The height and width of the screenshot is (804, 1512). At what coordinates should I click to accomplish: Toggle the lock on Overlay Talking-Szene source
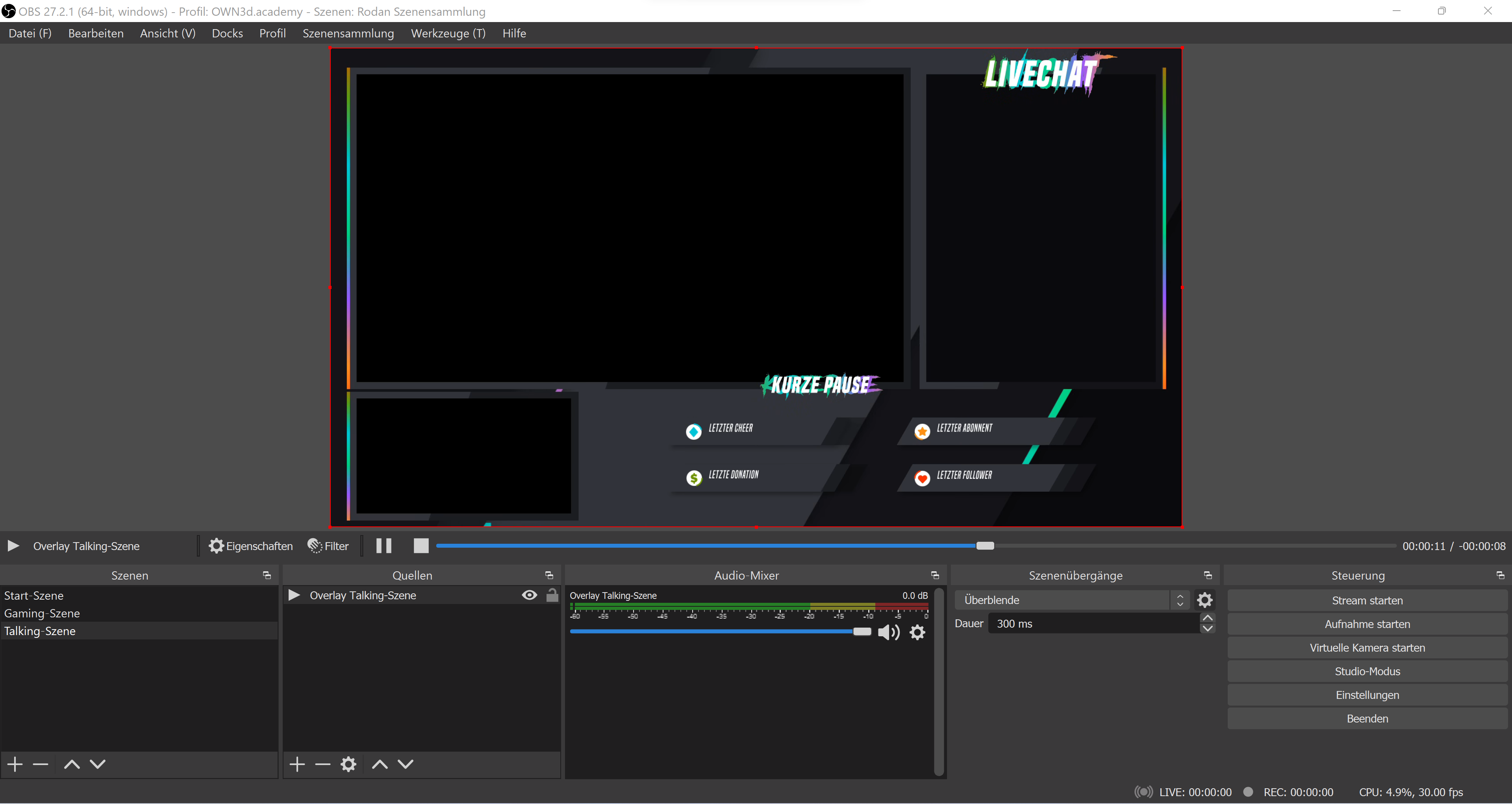click(x=552, y=595)
